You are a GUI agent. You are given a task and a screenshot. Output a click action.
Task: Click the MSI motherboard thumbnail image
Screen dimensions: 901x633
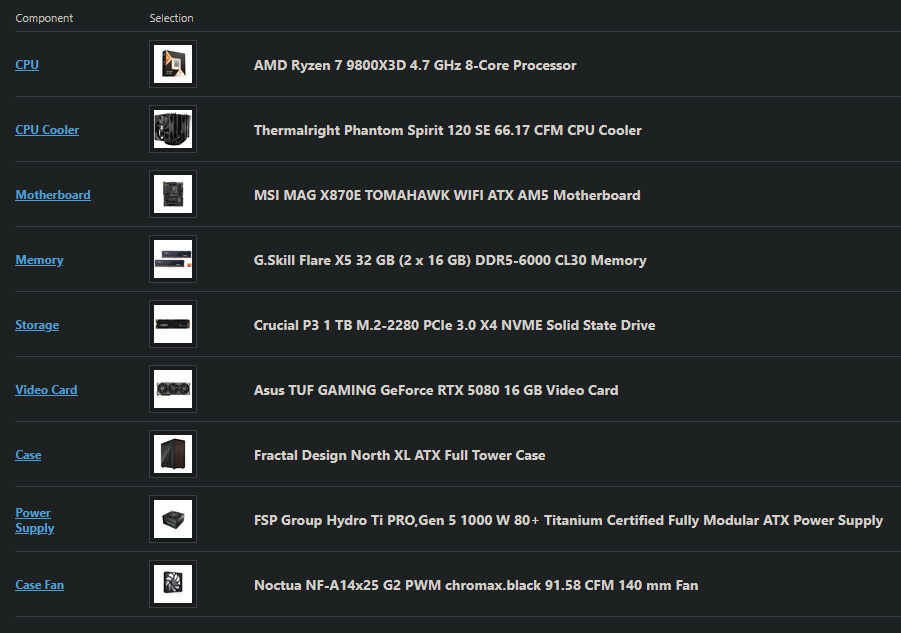[x=173, y=194]
